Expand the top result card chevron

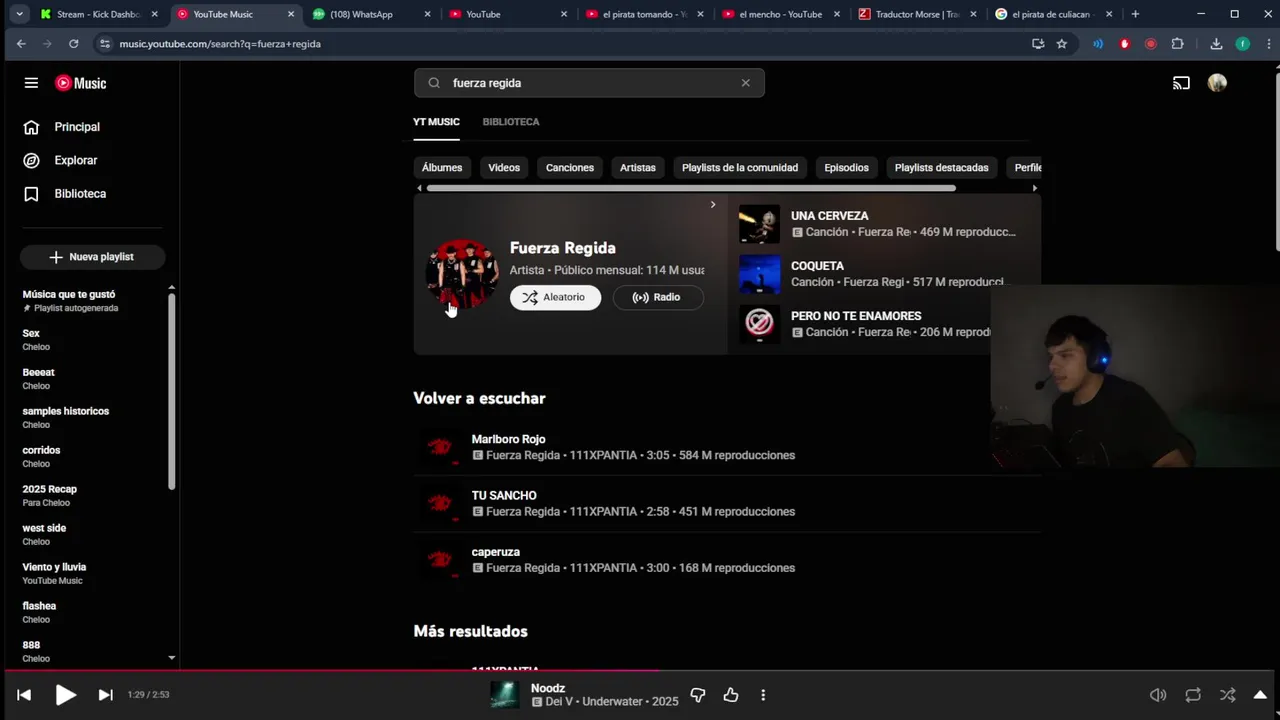click(x=713, y=204)
